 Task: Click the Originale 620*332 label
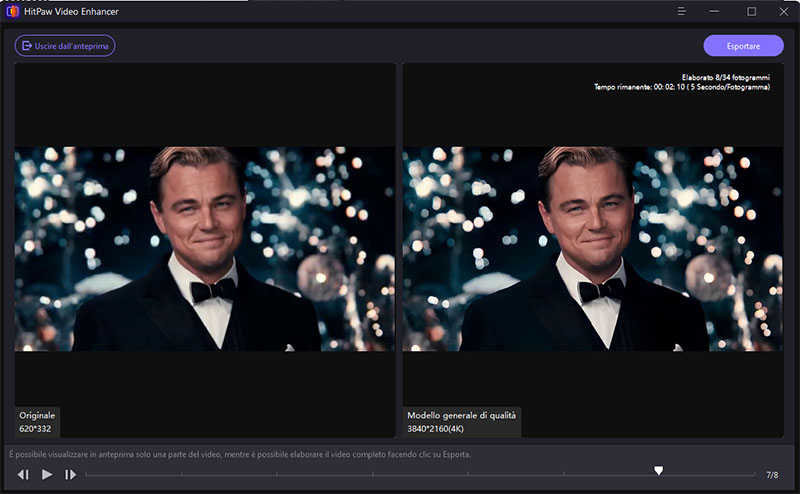coord(37,422)
